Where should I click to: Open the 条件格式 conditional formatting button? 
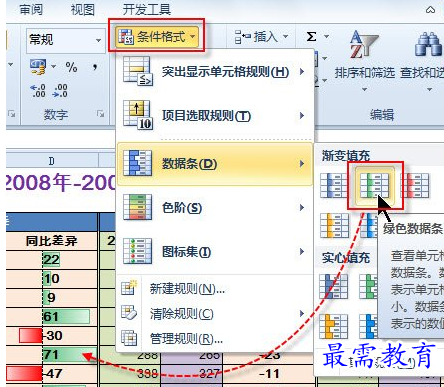point(157,37)
